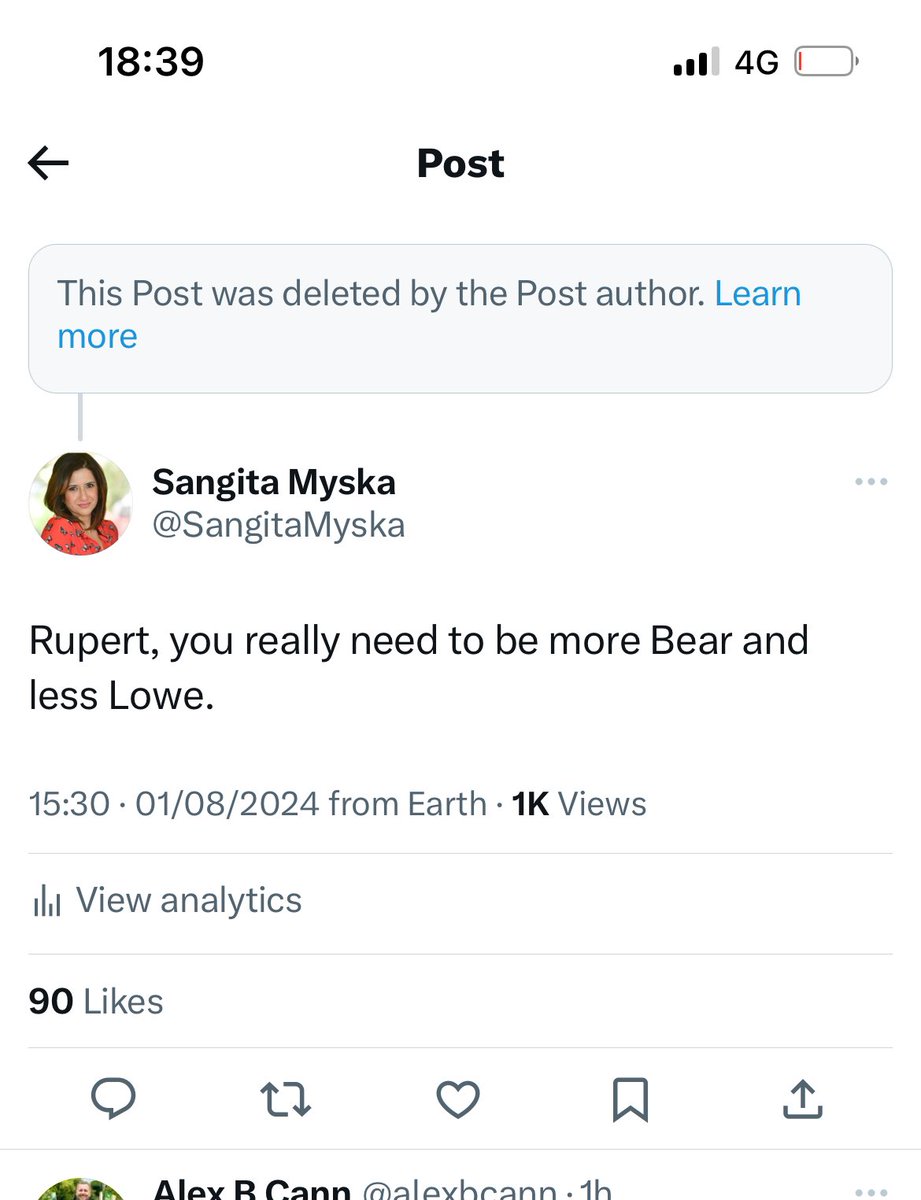The image size is (921, 1200).
Task: Click the bar chart analytics icon
Action: pos(48,899)
